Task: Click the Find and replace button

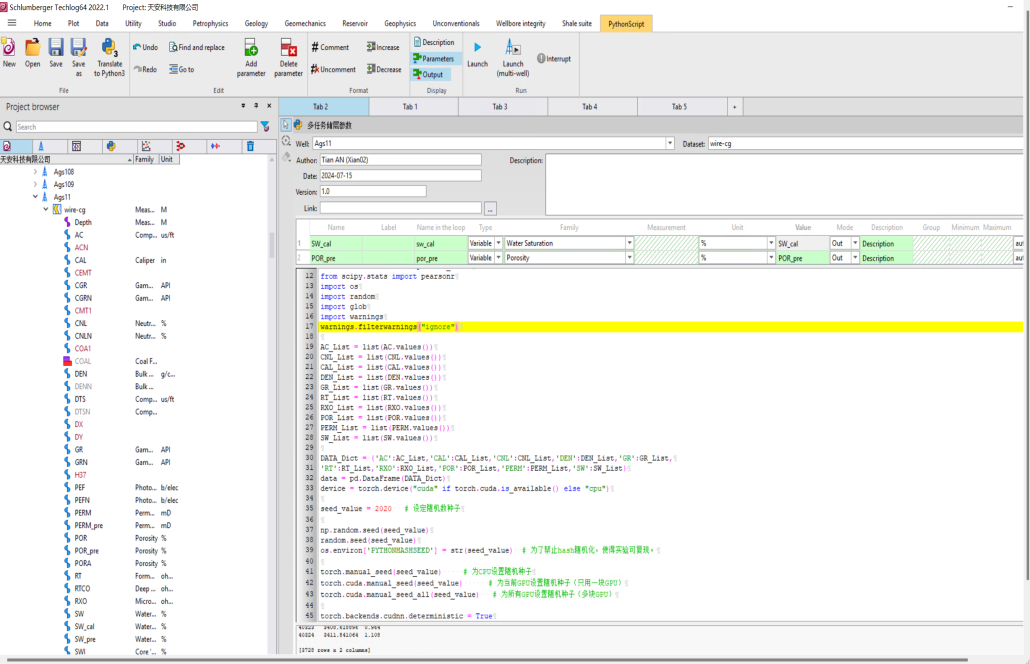Action: click(x=196, y=47)
